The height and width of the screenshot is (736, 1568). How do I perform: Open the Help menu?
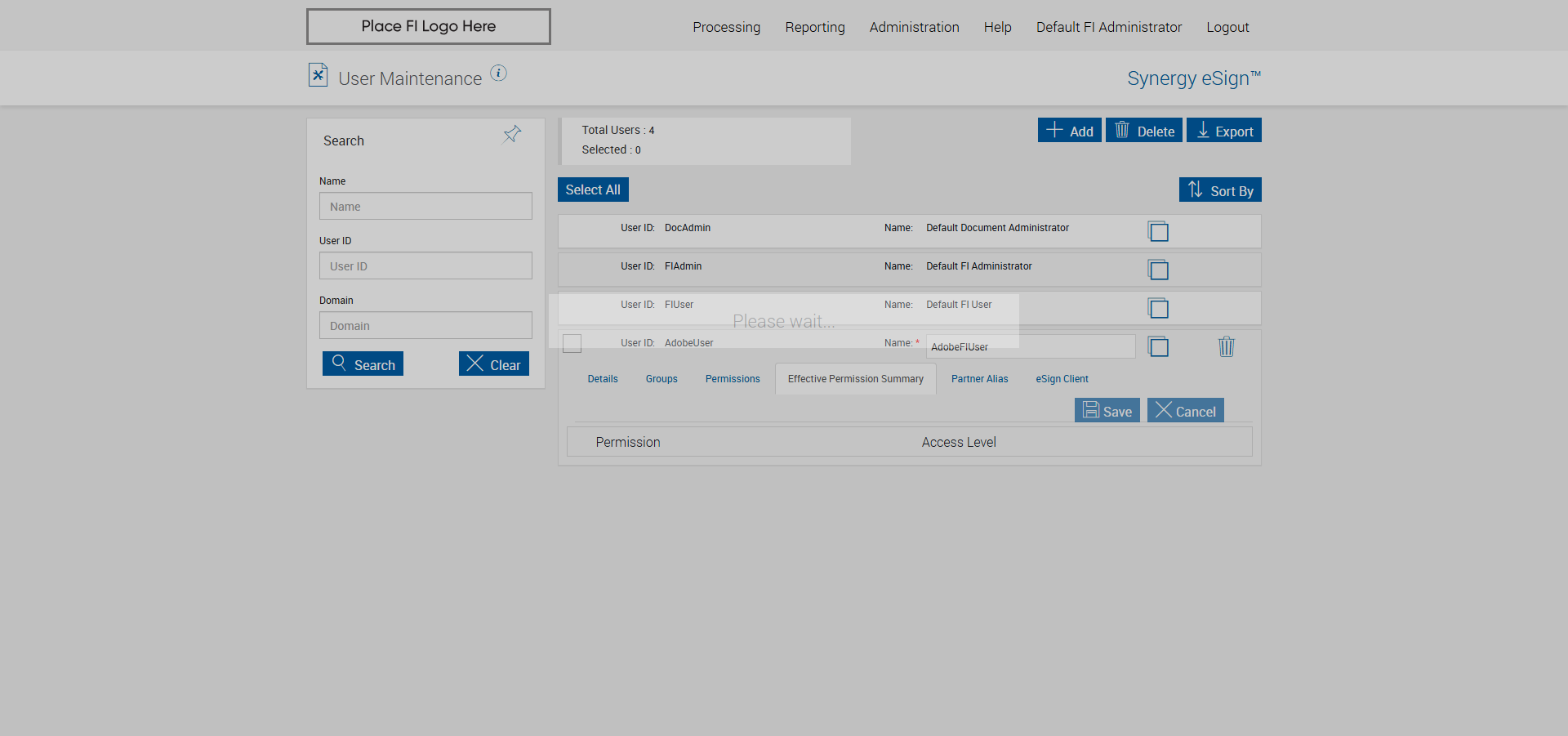pos(998,27)
